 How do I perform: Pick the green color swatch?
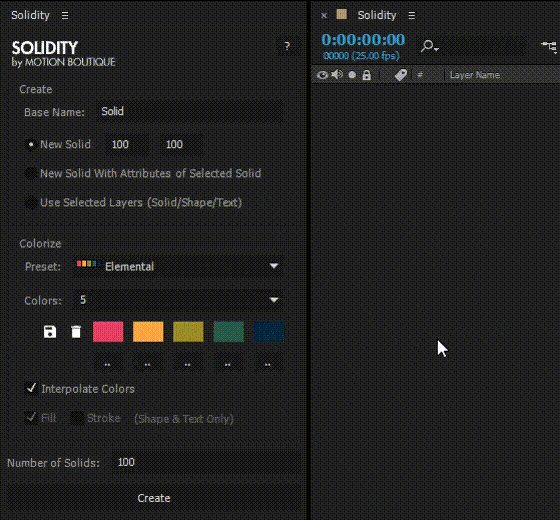click(x=229, y=332)
